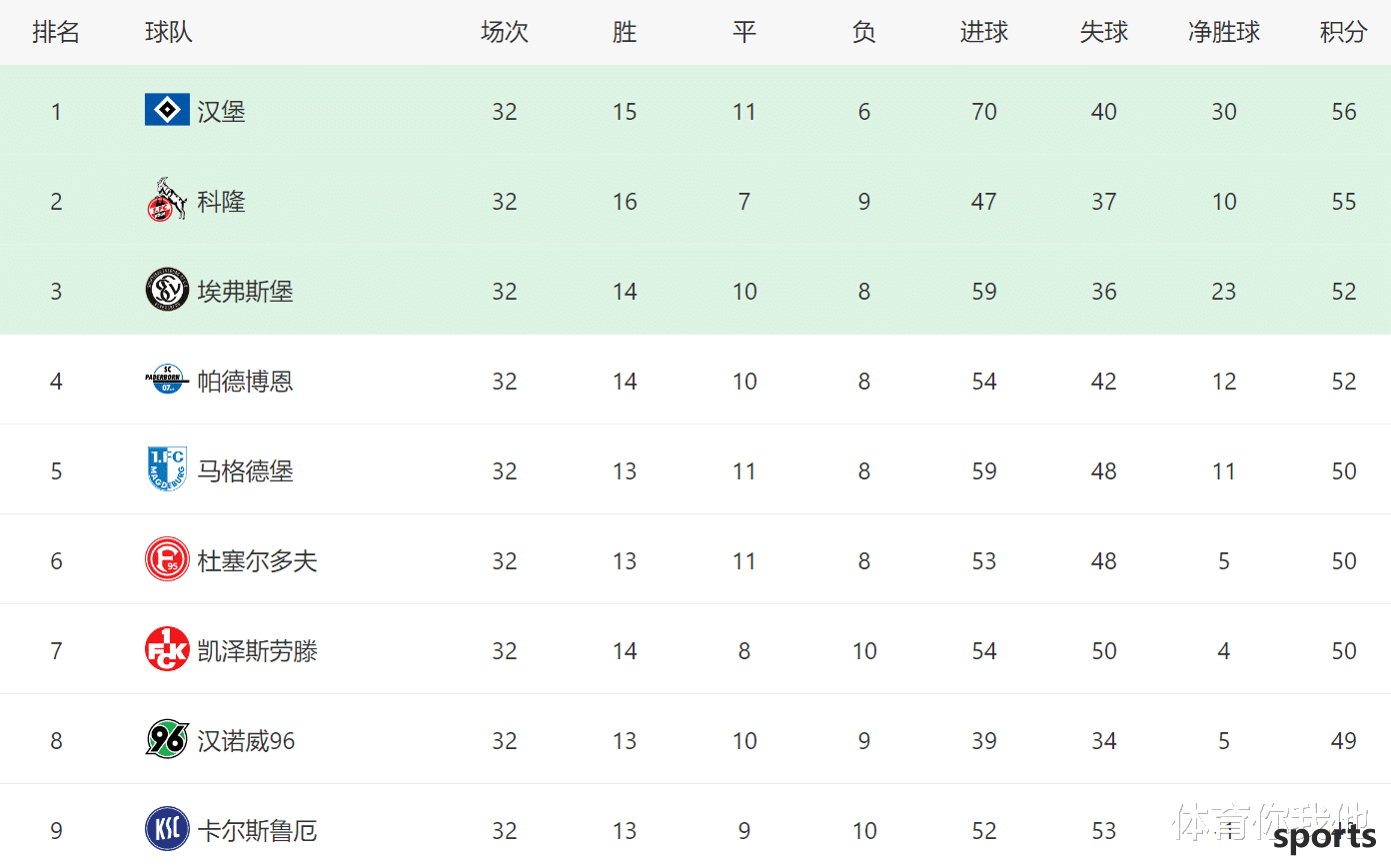Select the 净胜球 goal difference header
The image size is (1391, 868).
coord(1224,32)
